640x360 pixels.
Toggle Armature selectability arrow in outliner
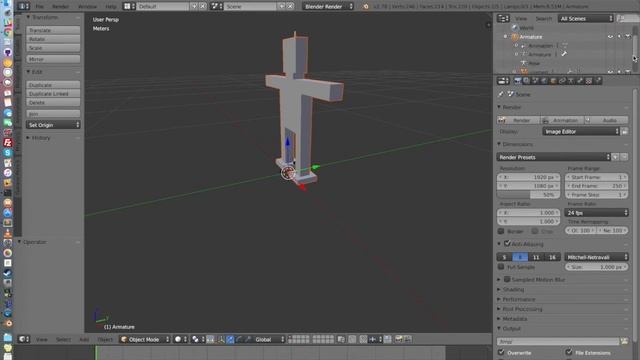[x=619, y=37]
